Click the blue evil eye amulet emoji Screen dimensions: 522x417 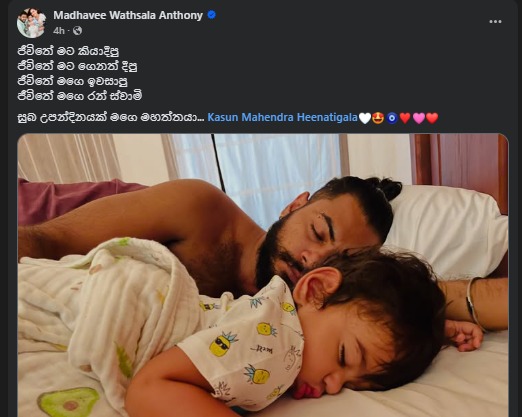[392, 118]
